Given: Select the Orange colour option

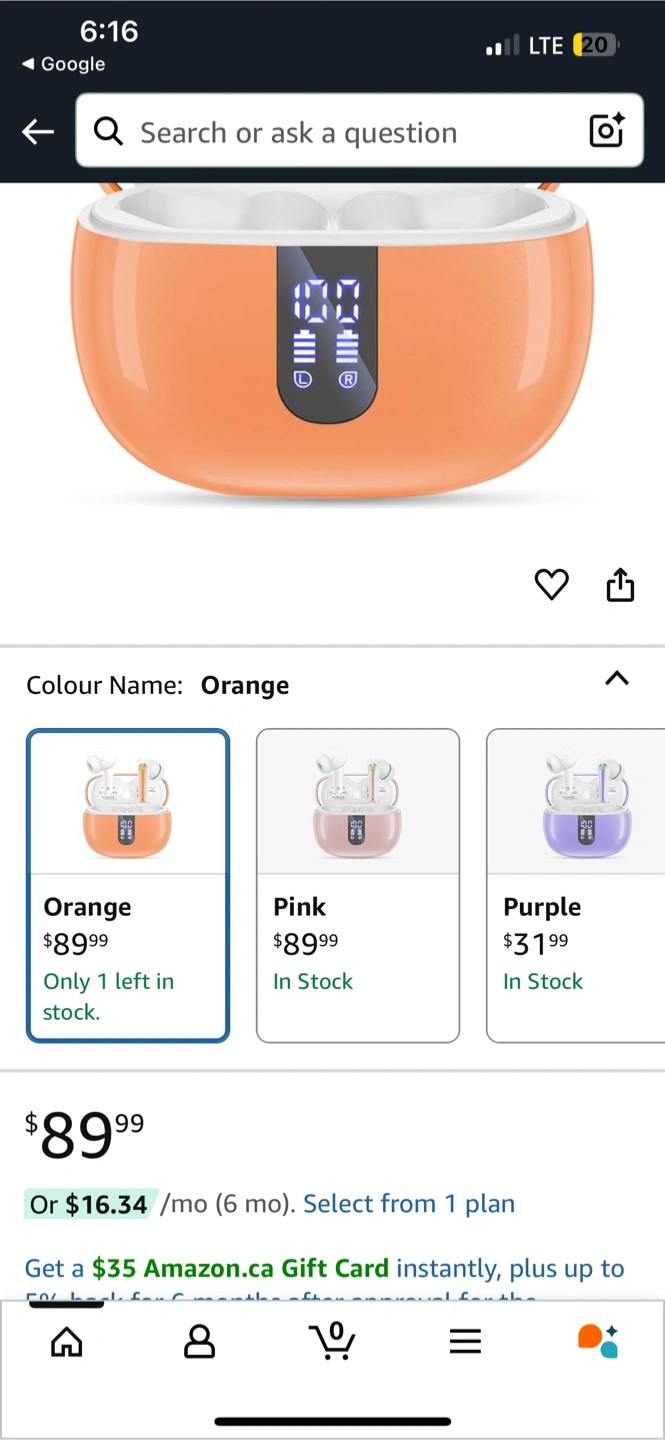Looking at the screenshot, I should (128, 885).
